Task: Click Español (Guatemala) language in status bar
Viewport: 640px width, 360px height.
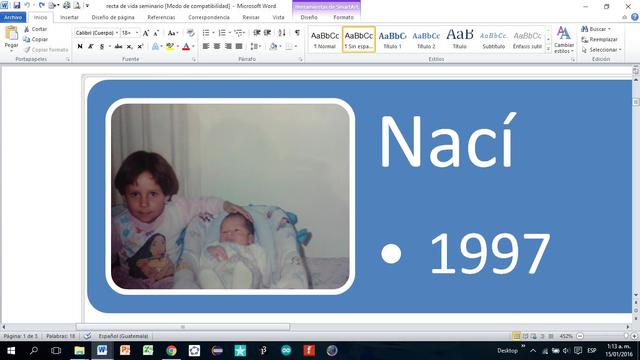Action: point(123,336)
